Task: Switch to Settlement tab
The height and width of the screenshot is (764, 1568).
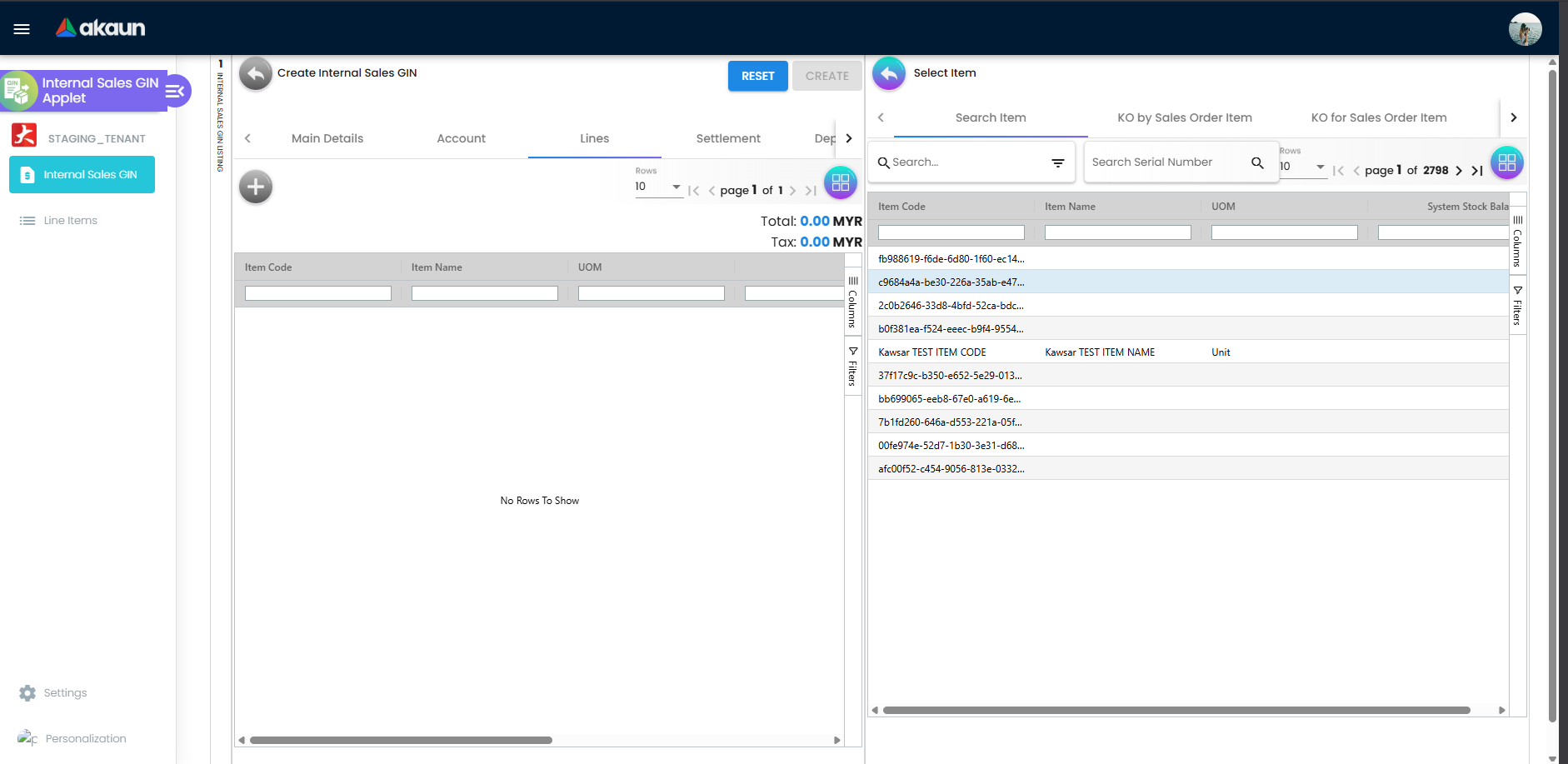Action: click(728, 139)
